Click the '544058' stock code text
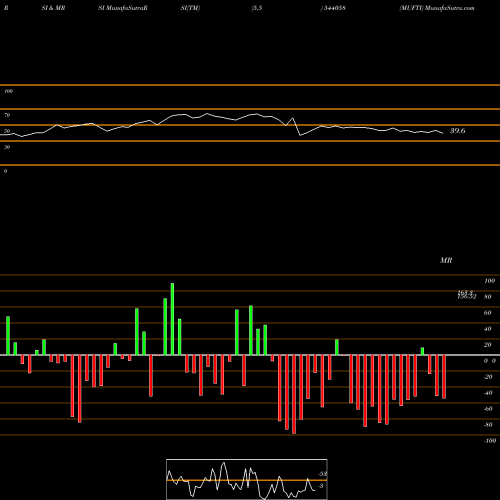The image size is (500, 500). 334,8
